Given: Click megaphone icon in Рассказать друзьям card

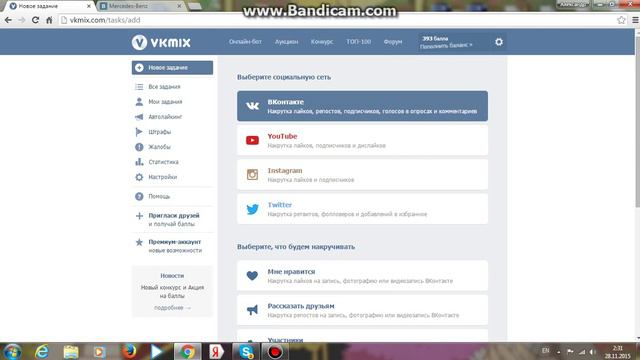Looking at the screenshot, I should click(x=252, y=310).
